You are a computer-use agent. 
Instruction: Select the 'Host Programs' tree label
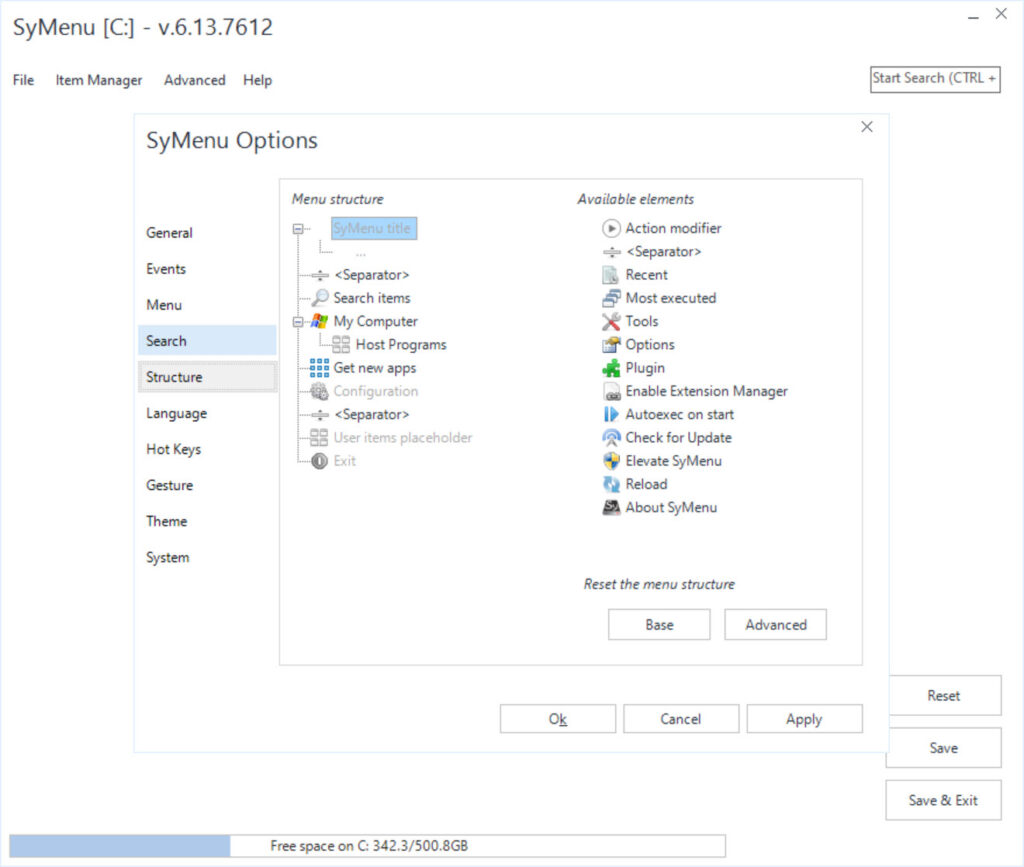point(401,344)
